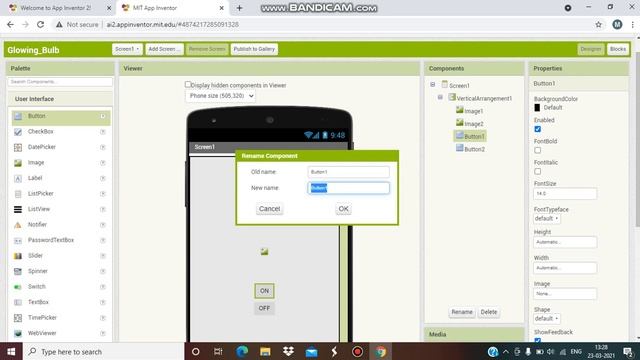Switch to the Designer view
This screenshot has width=640, height=360.
point(591,49)
